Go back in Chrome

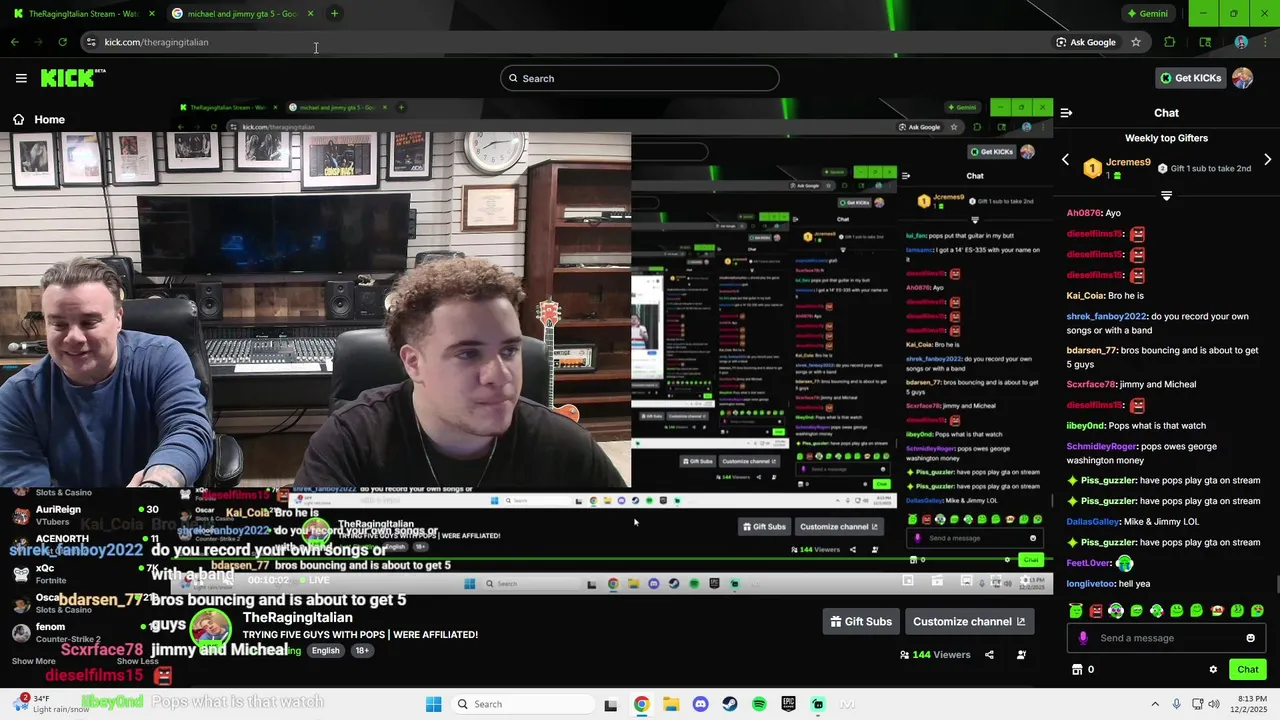click(14, 42)
